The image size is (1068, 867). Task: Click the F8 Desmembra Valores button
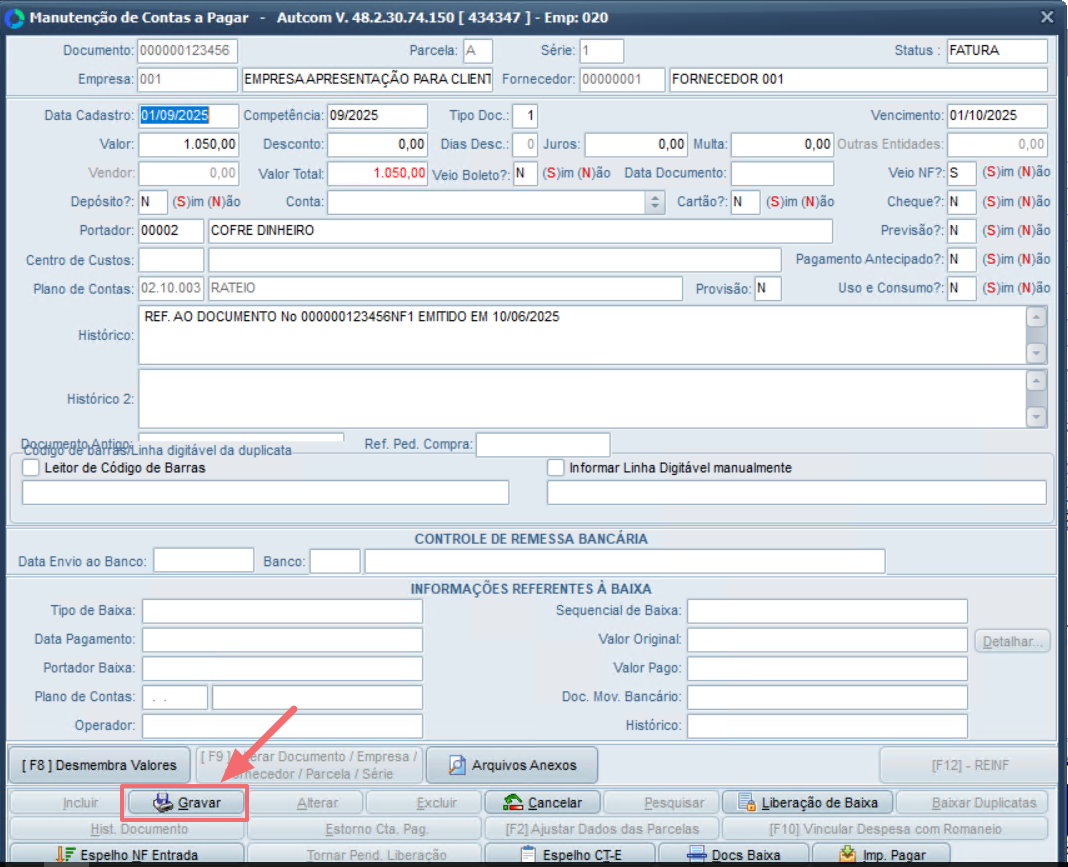pos(99,765)
